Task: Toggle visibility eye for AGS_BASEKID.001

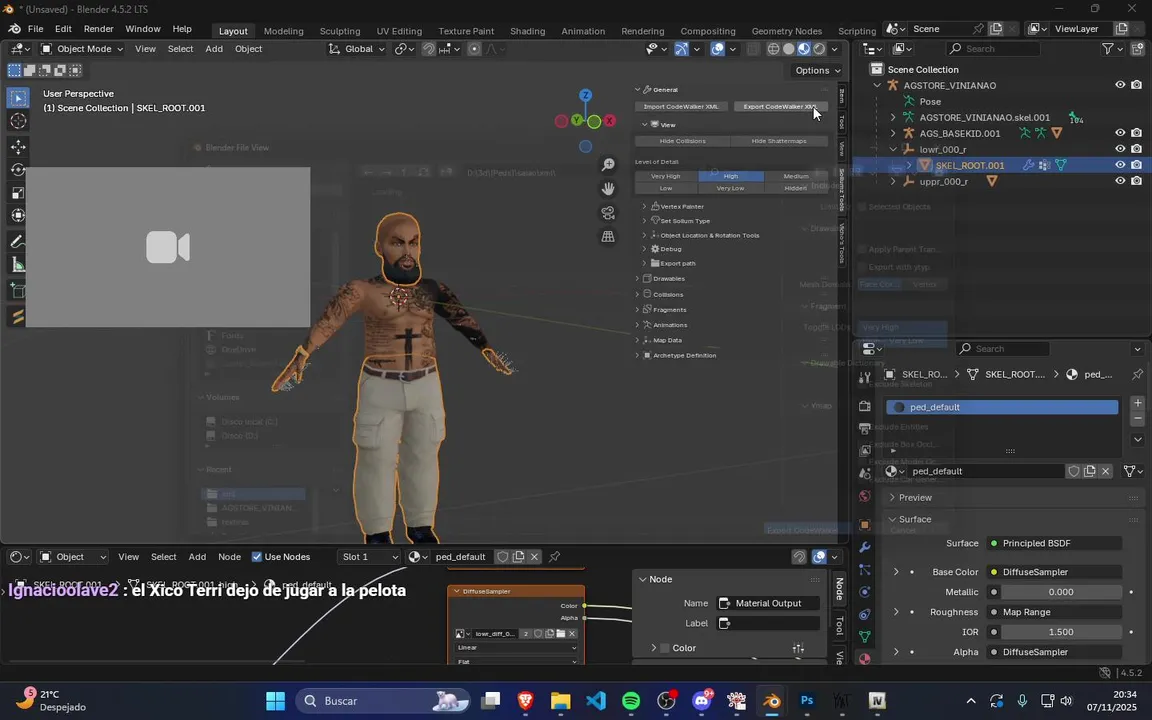Action: [1120, 133]
